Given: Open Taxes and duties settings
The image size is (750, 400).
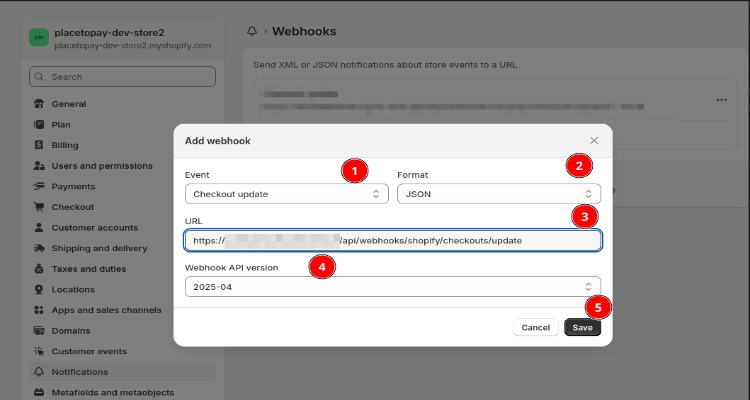Looking at the screenshot, I should pos(87,269).
